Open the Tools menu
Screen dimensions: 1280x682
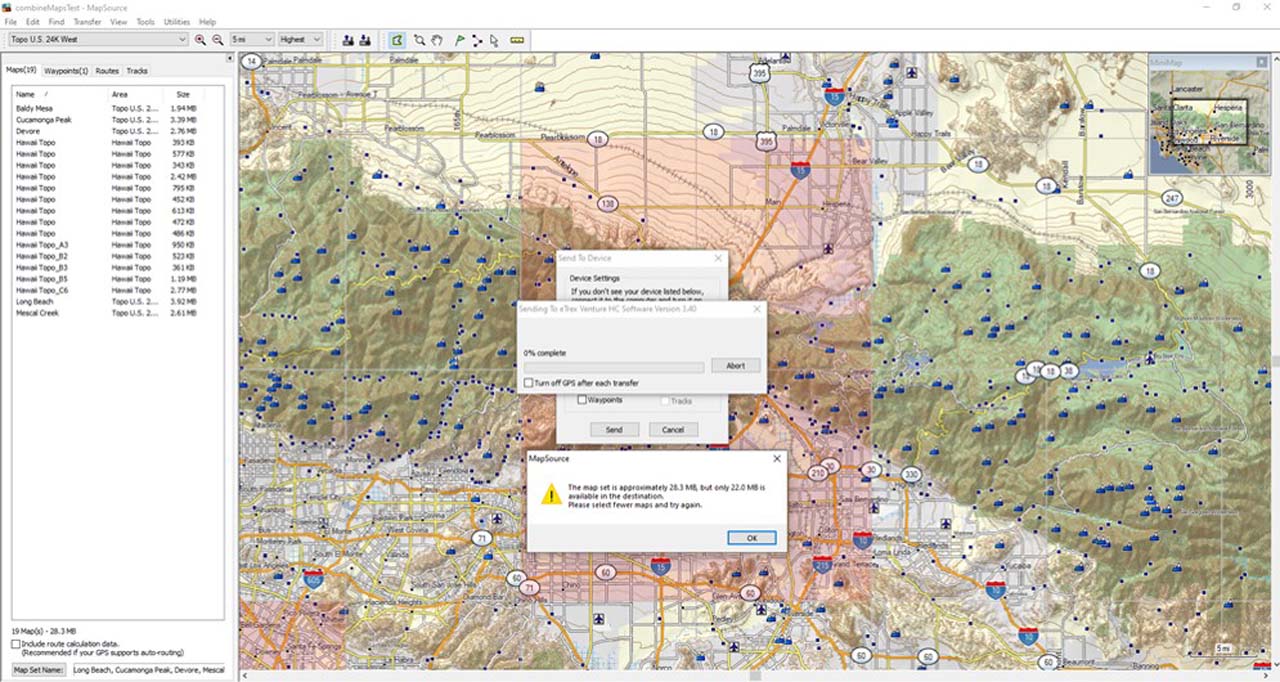click(145, 22)
